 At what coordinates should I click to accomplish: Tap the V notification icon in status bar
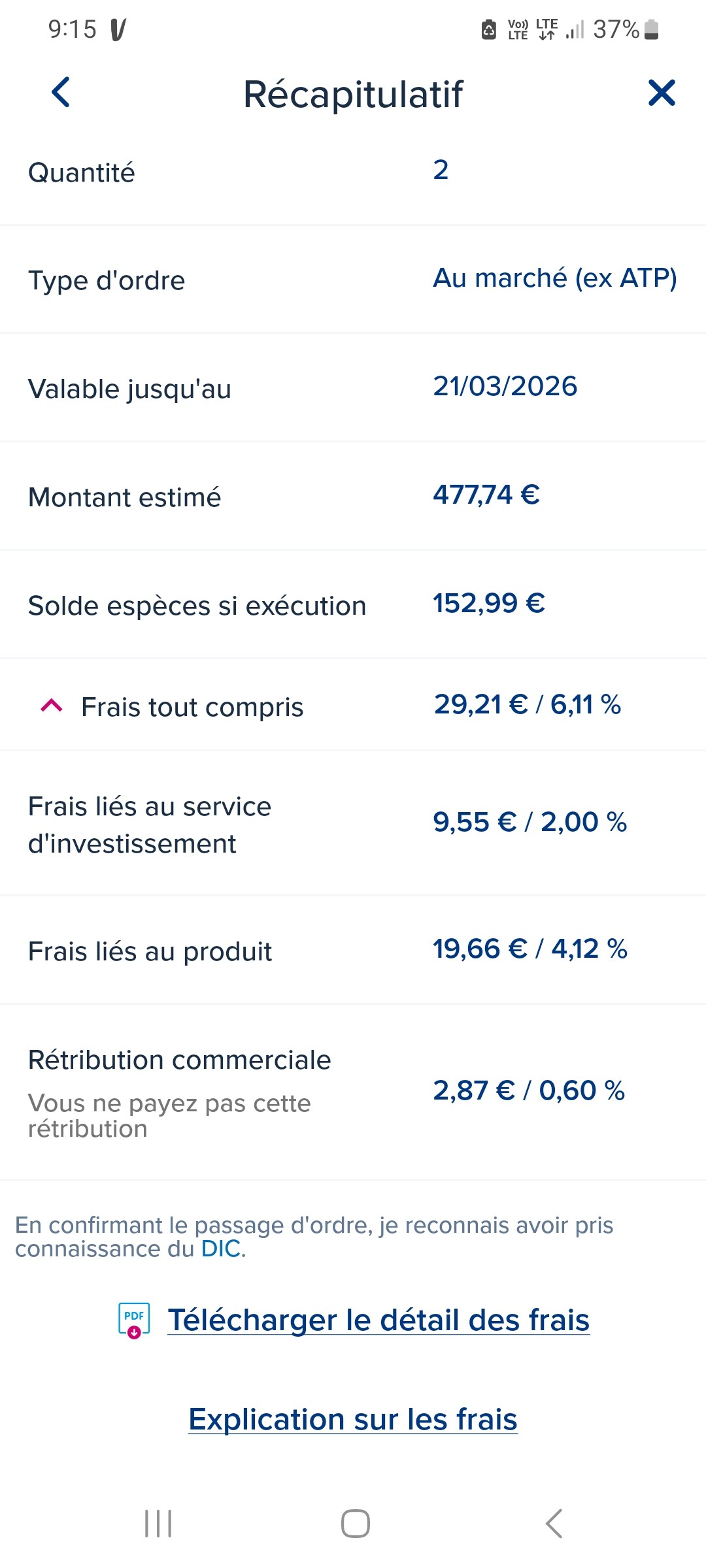118,29
